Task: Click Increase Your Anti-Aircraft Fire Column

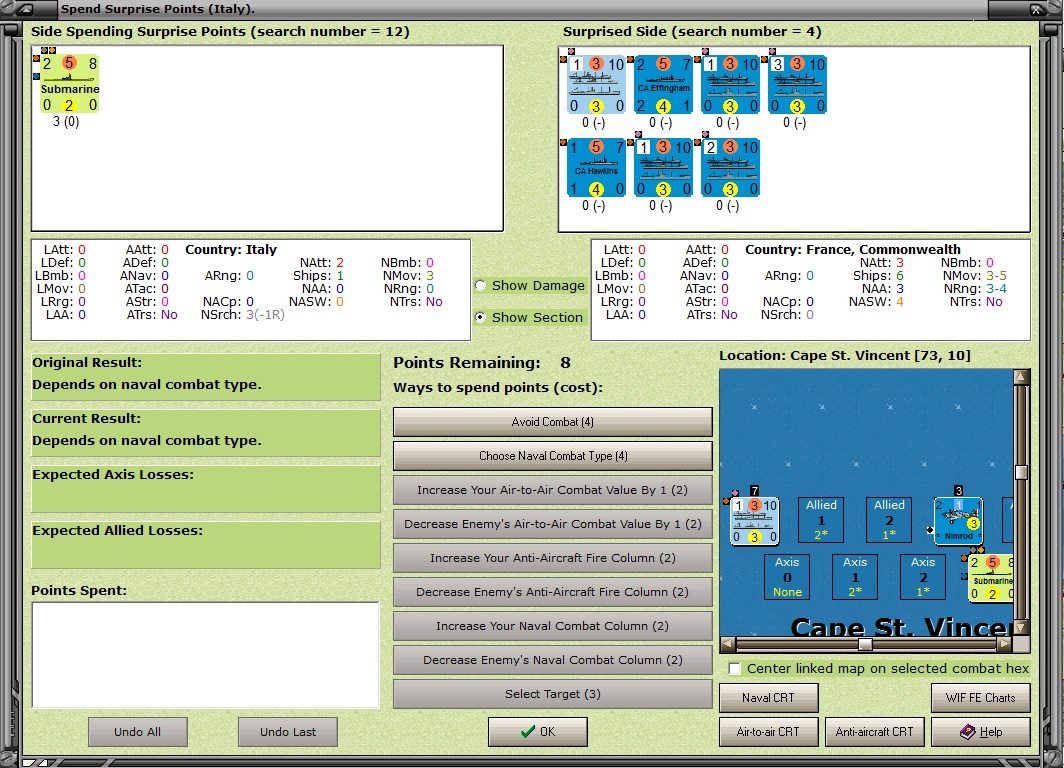Action: coord(552,558)
